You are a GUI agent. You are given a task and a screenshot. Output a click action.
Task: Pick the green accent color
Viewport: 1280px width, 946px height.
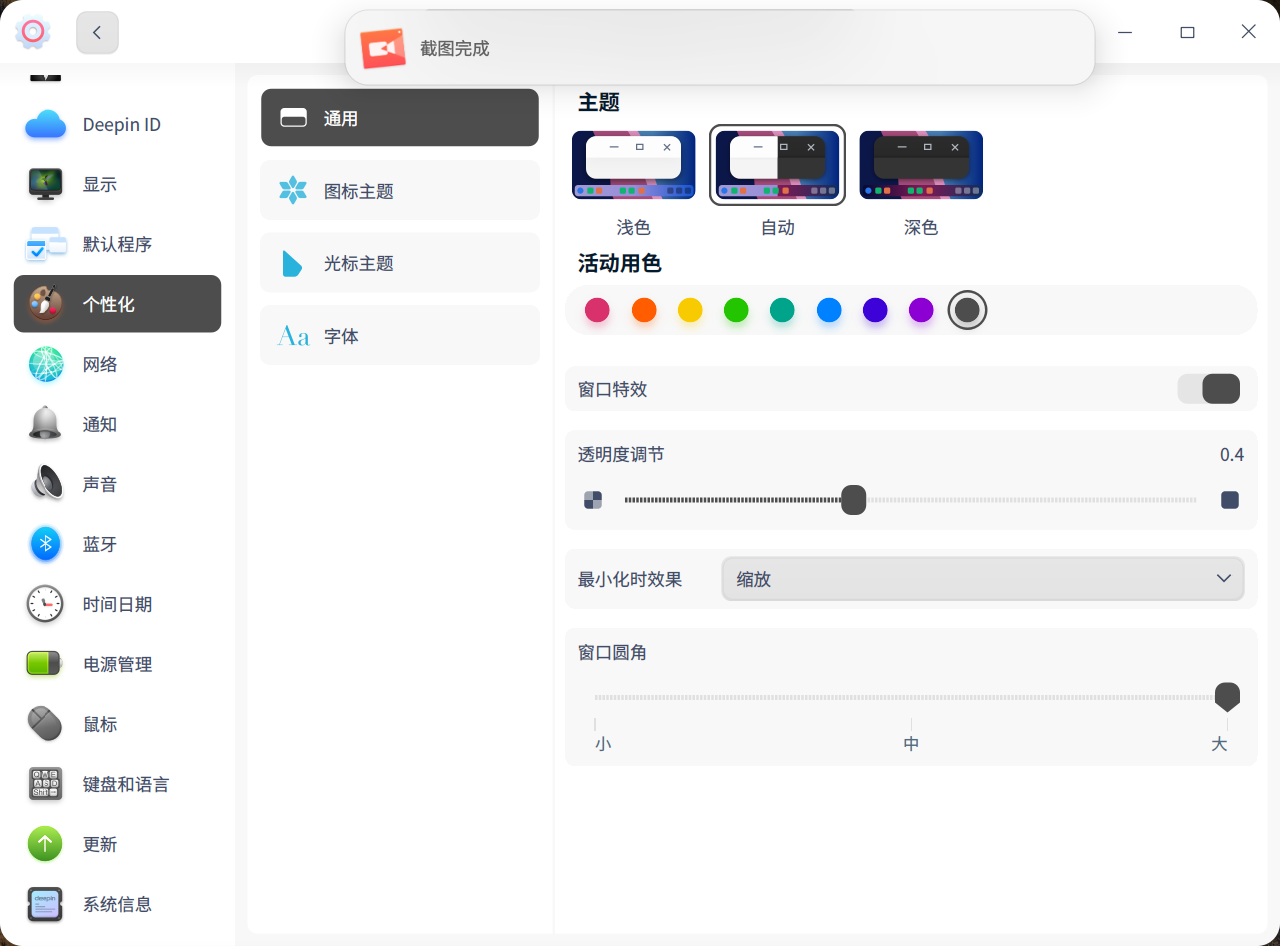coord(736,310)
